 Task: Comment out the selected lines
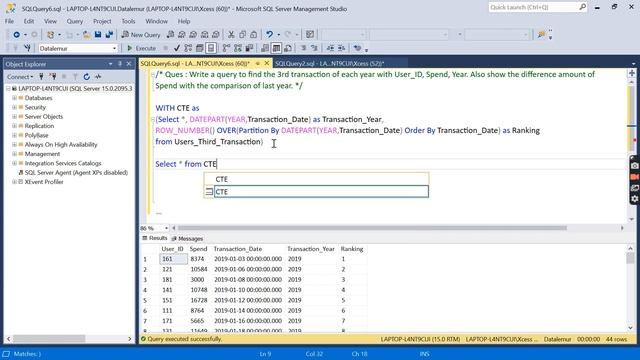point(303,48)
